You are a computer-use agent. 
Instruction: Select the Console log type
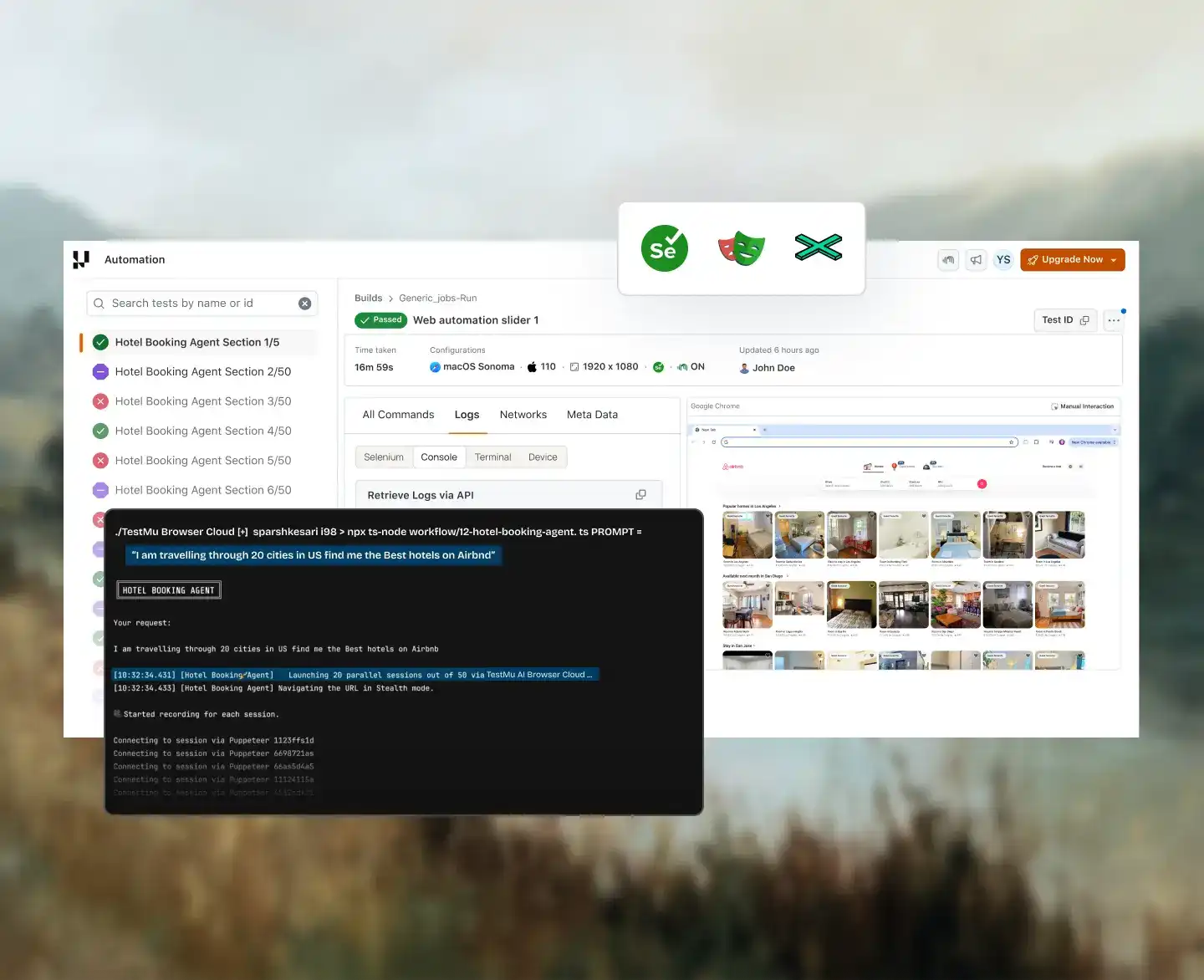[x=439, y=457]
